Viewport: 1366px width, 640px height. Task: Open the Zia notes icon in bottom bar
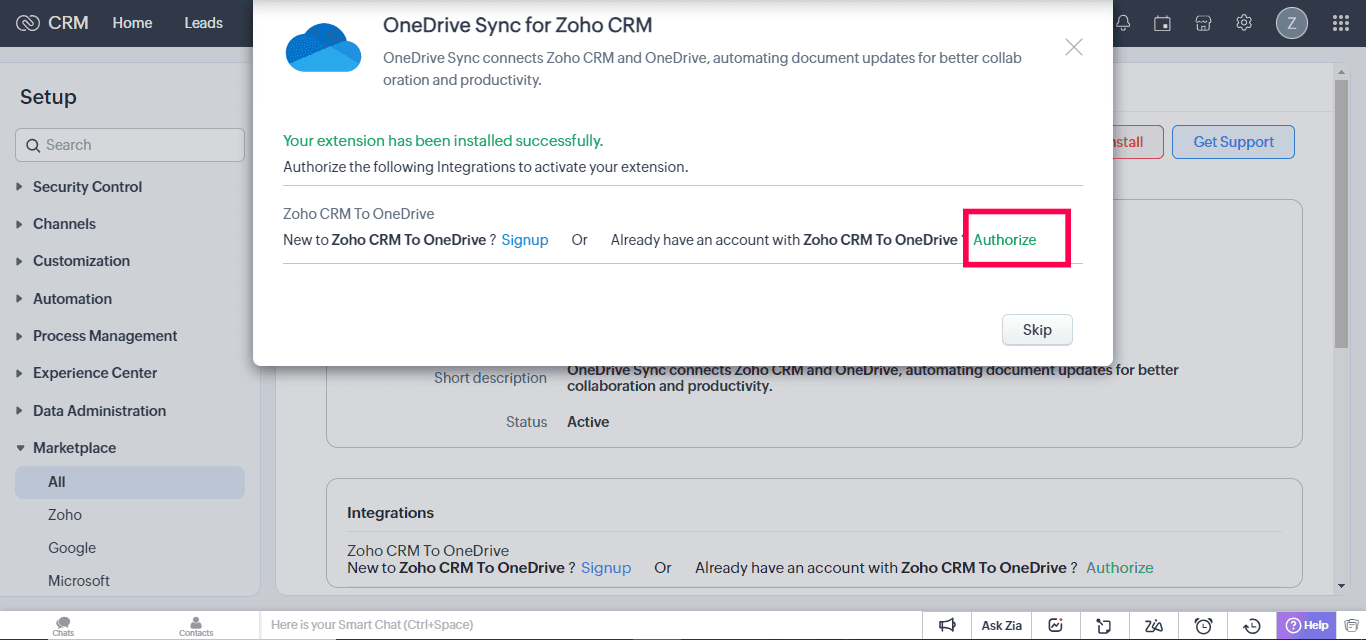1154,625
